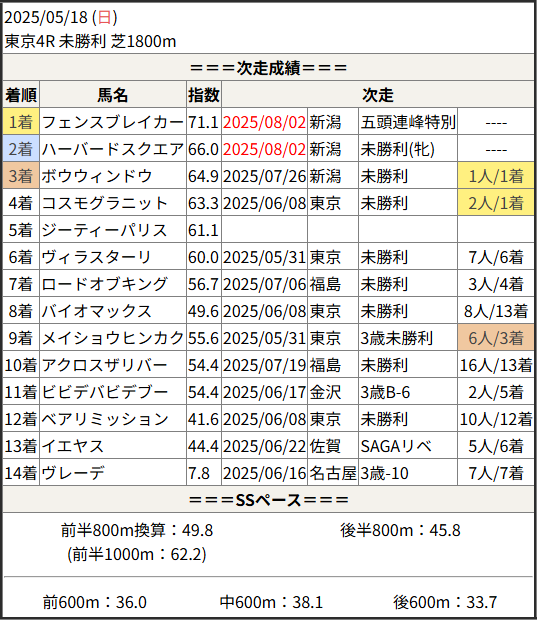Click the yellow 1着 rank cell
Viewport: 537px width, 620px height.
click(21, 122)
